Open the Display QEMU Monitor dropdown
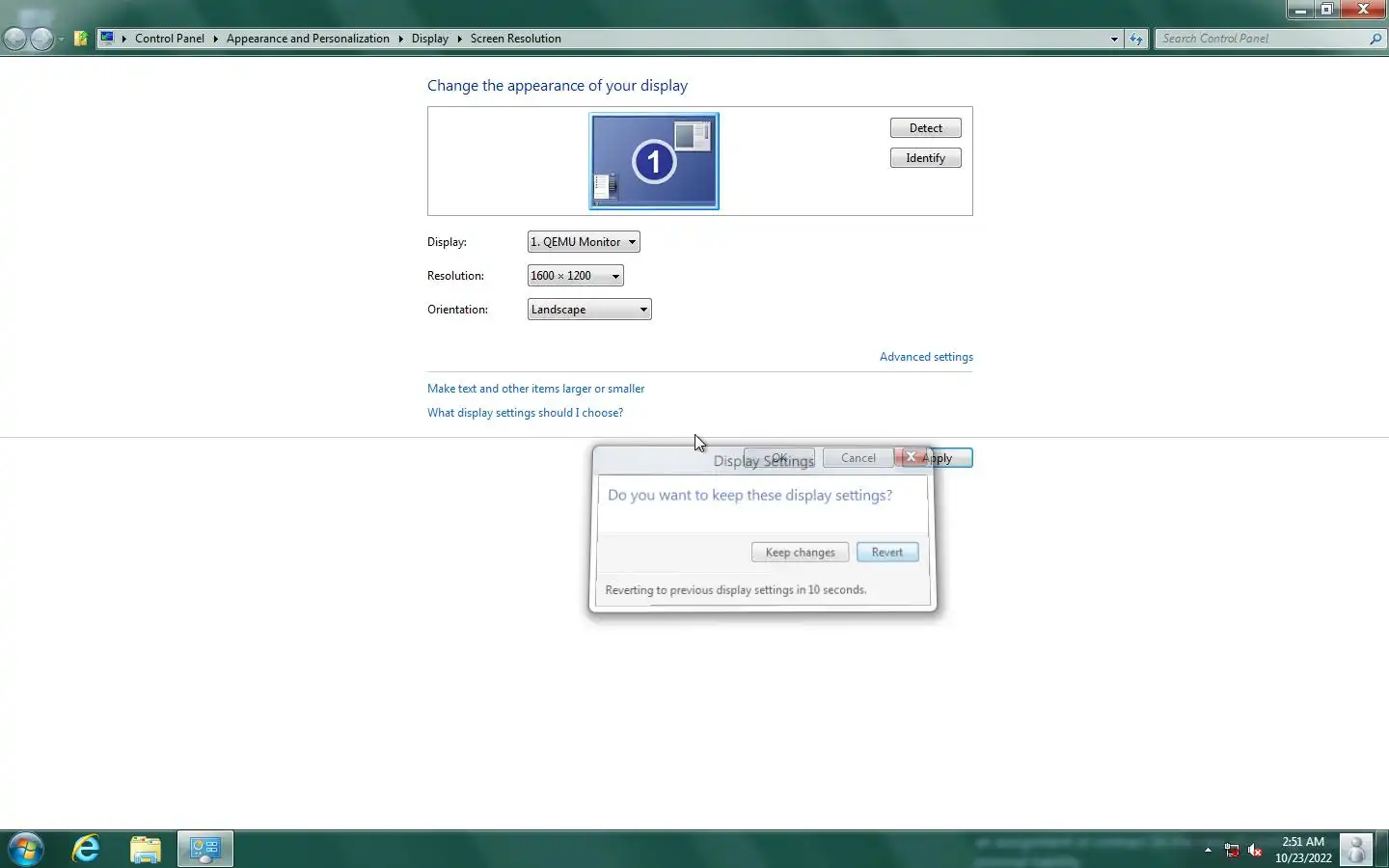 [584, 242]
